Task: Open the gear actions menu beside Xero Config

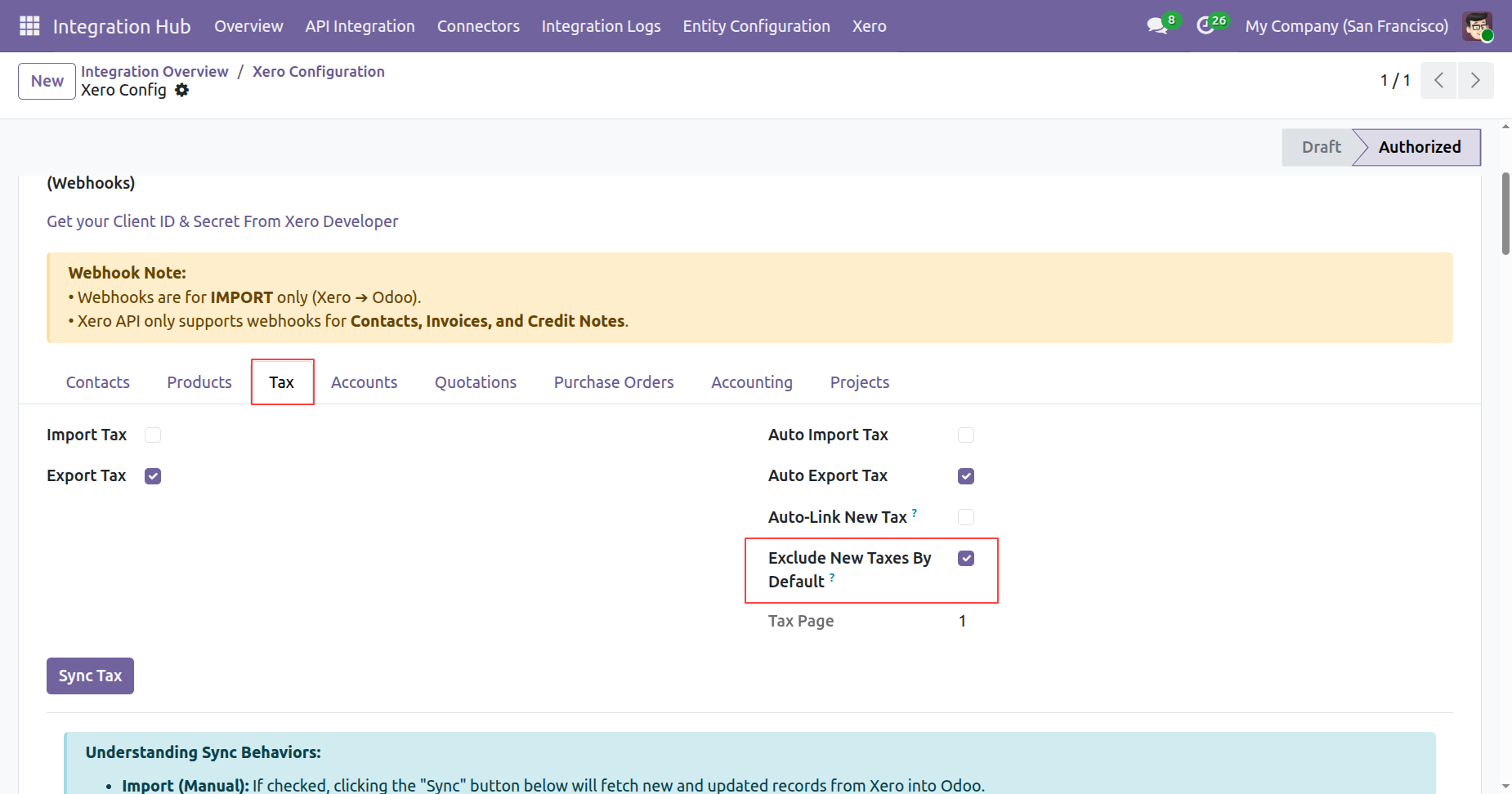Action: 182,90
